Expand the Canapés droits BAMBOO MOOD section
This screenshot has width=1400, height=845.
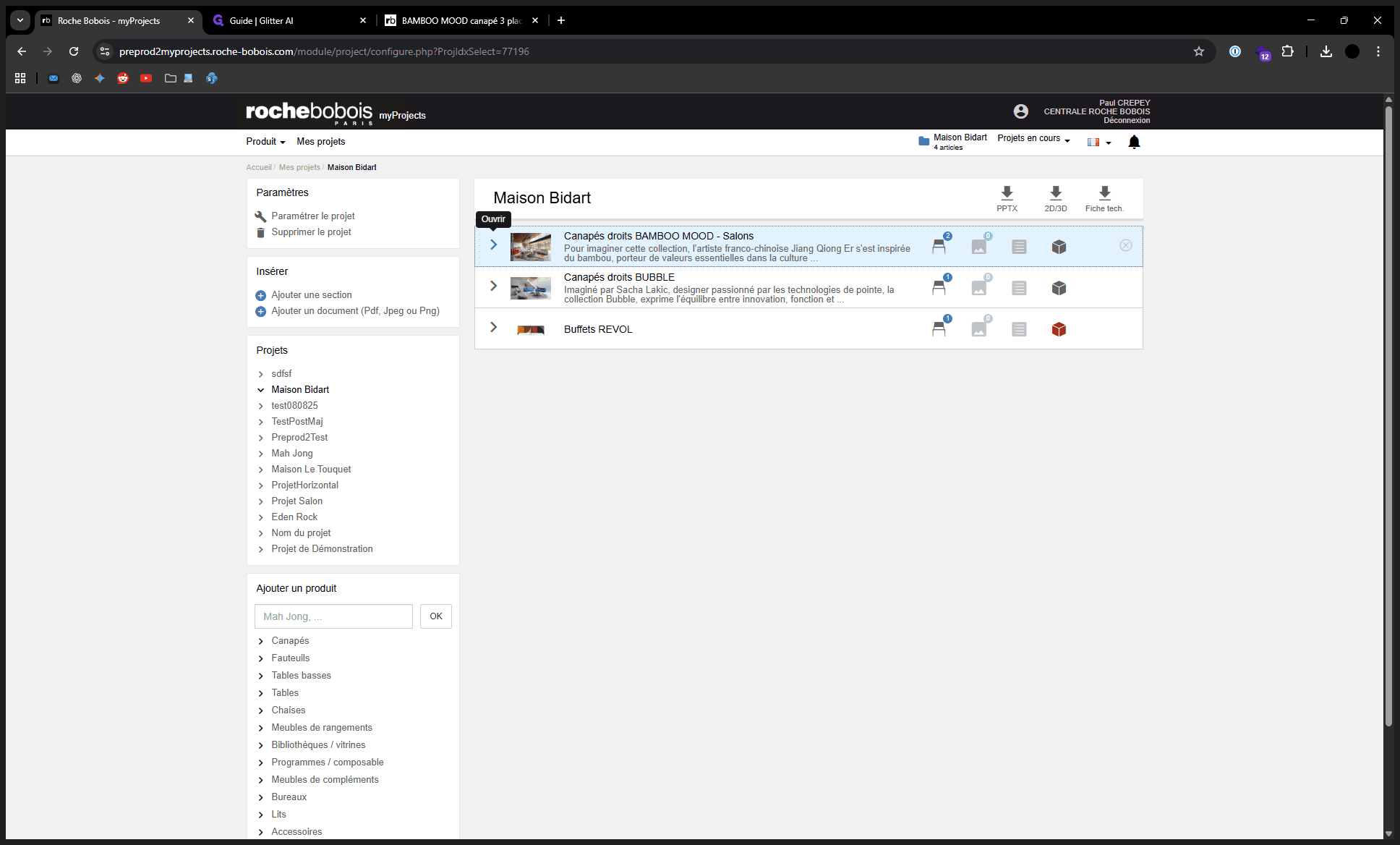tap(493, 245)
